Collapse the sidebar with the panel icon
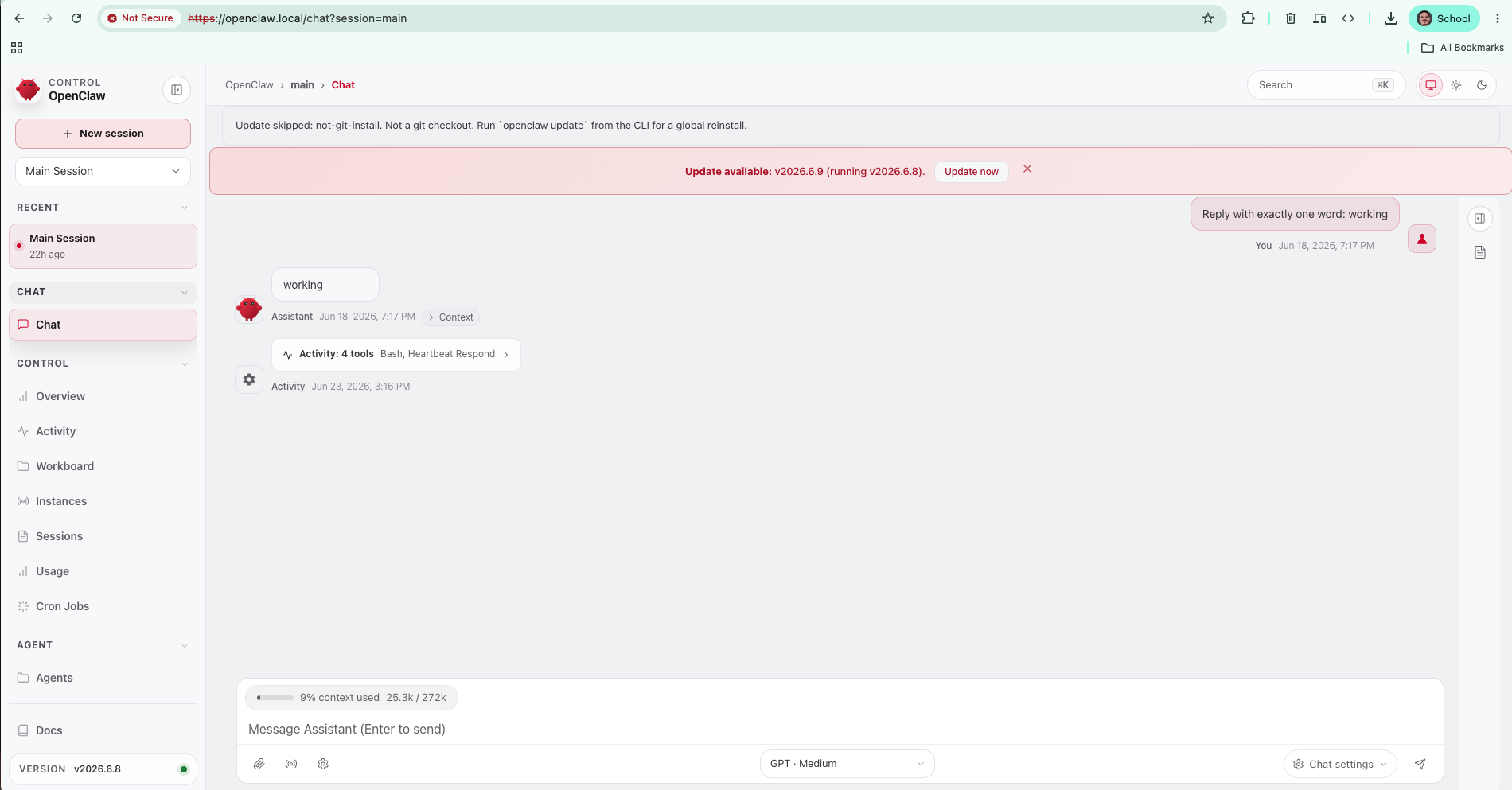The image size is (1512, 790). click(177, 90)
